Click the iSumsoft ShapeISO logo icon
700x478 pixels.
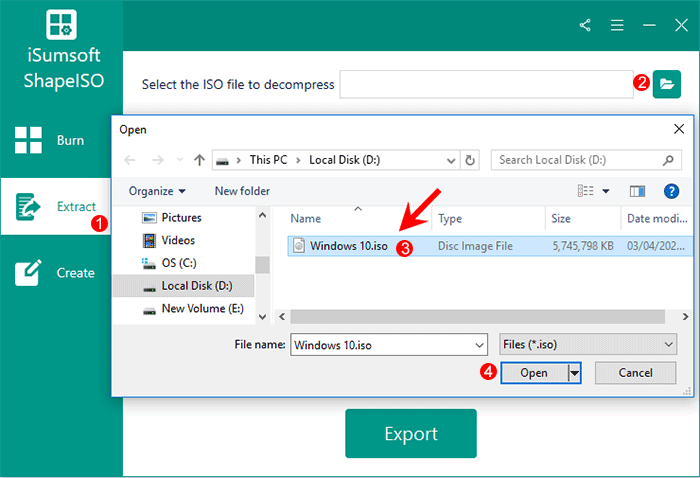[x=61, y=25]
